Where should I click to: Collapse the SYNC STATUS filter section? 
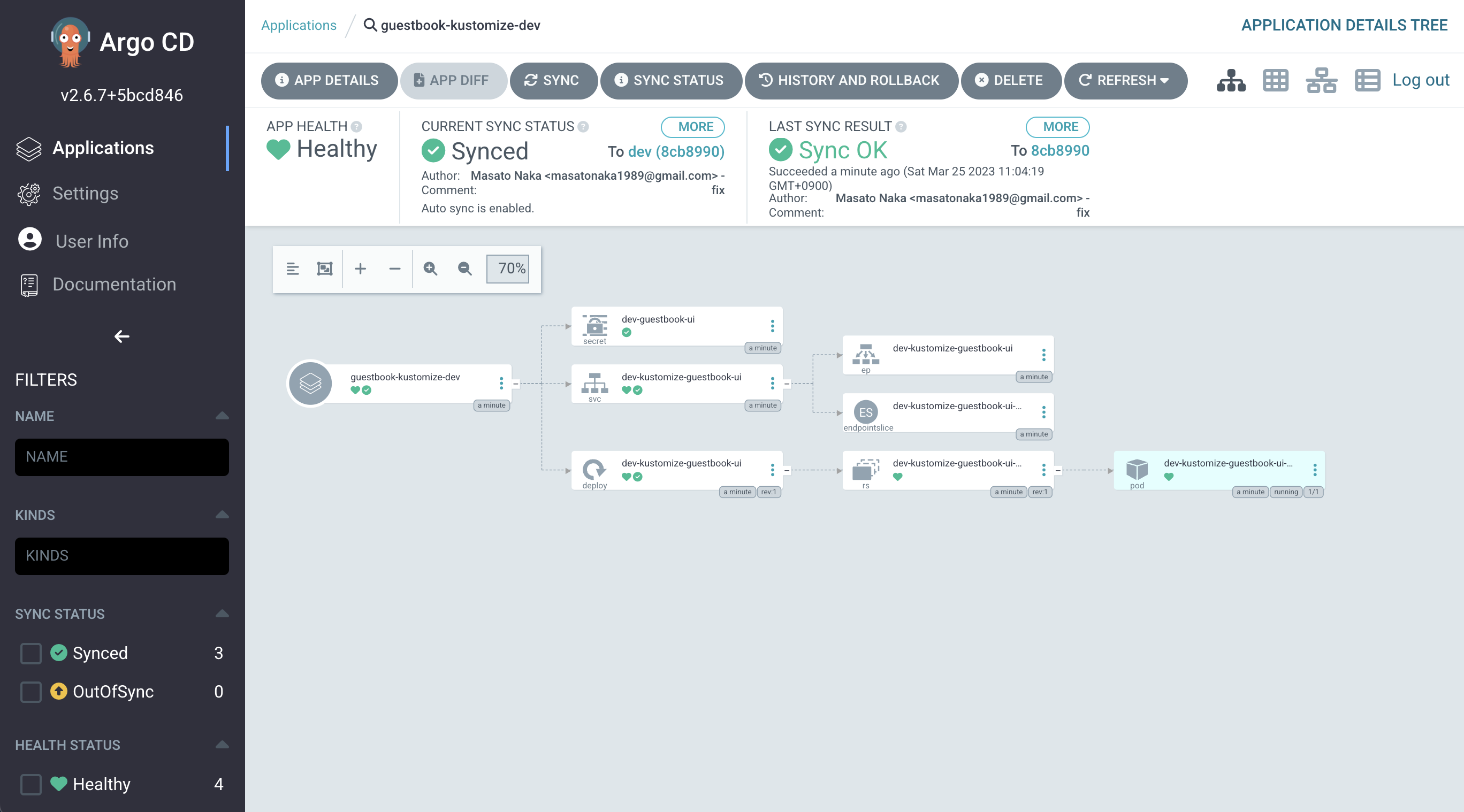[x=222, y=614]
